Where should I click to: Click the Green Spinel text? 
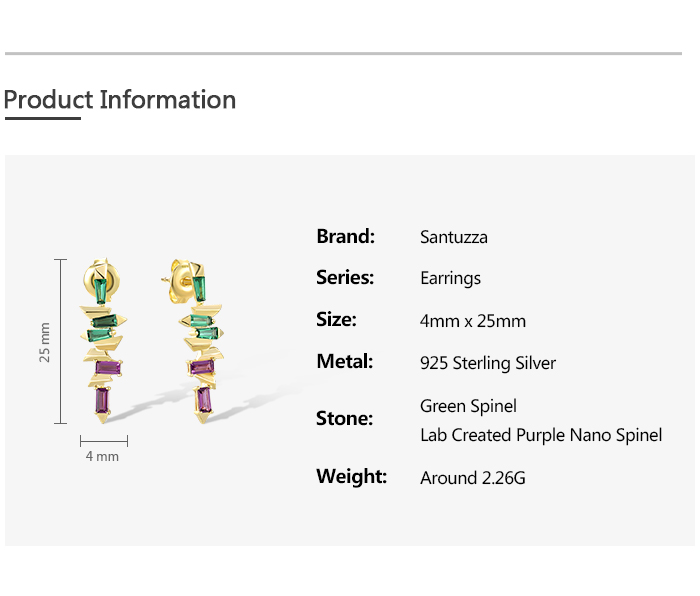pyautogui.click(x=468, y=406)
